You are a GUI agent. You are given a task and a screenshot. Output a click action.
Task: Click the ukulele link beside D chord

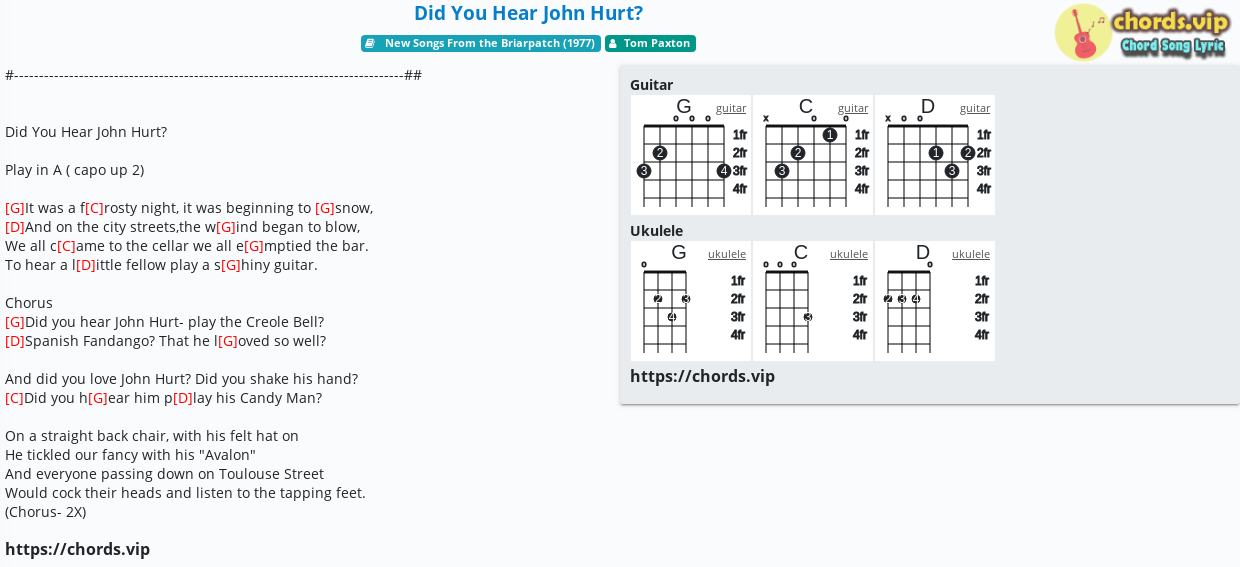click(x=971, y=254)
